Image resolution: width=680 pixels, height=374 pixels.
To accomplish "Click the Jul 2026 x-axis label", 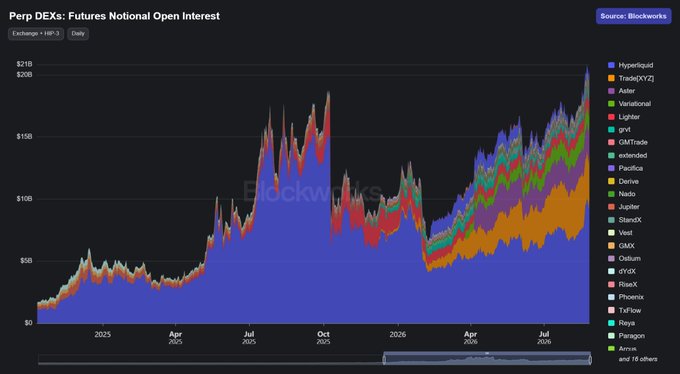I will pos(544,338).
